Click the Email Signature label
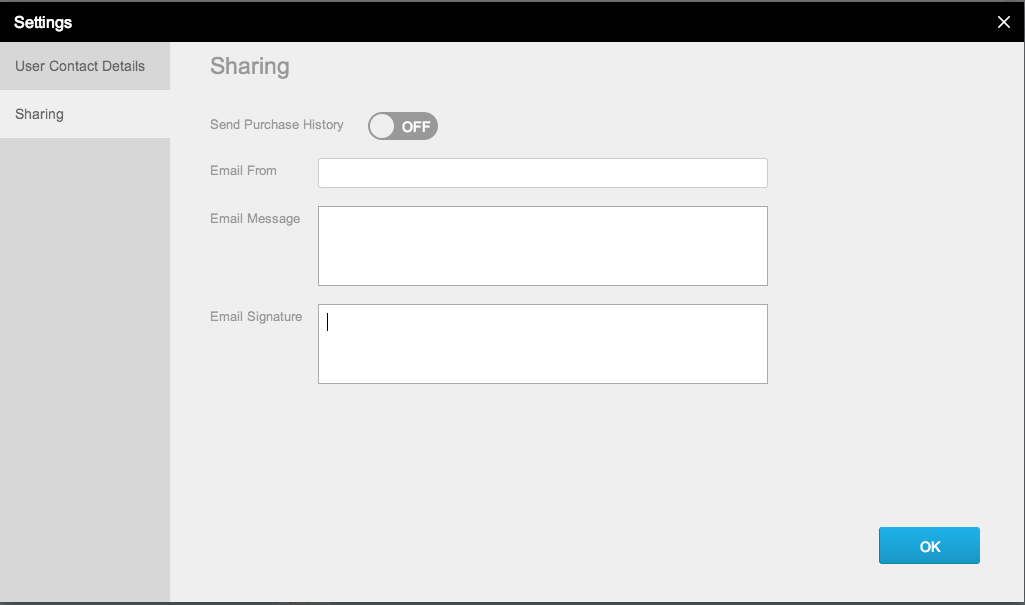Screen dimensions: 1025x605 pos(256,317)
